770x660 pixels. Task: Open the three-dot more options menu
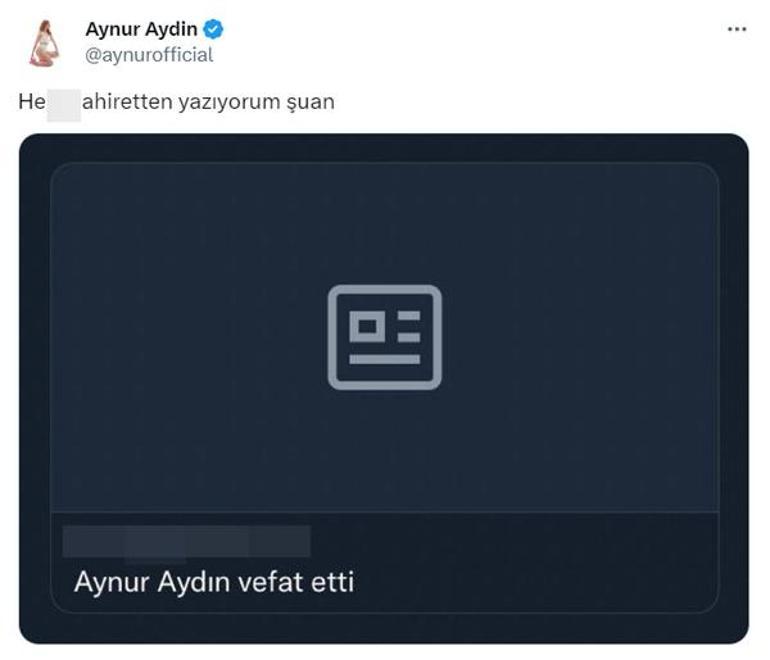click(x=737, y=29)
